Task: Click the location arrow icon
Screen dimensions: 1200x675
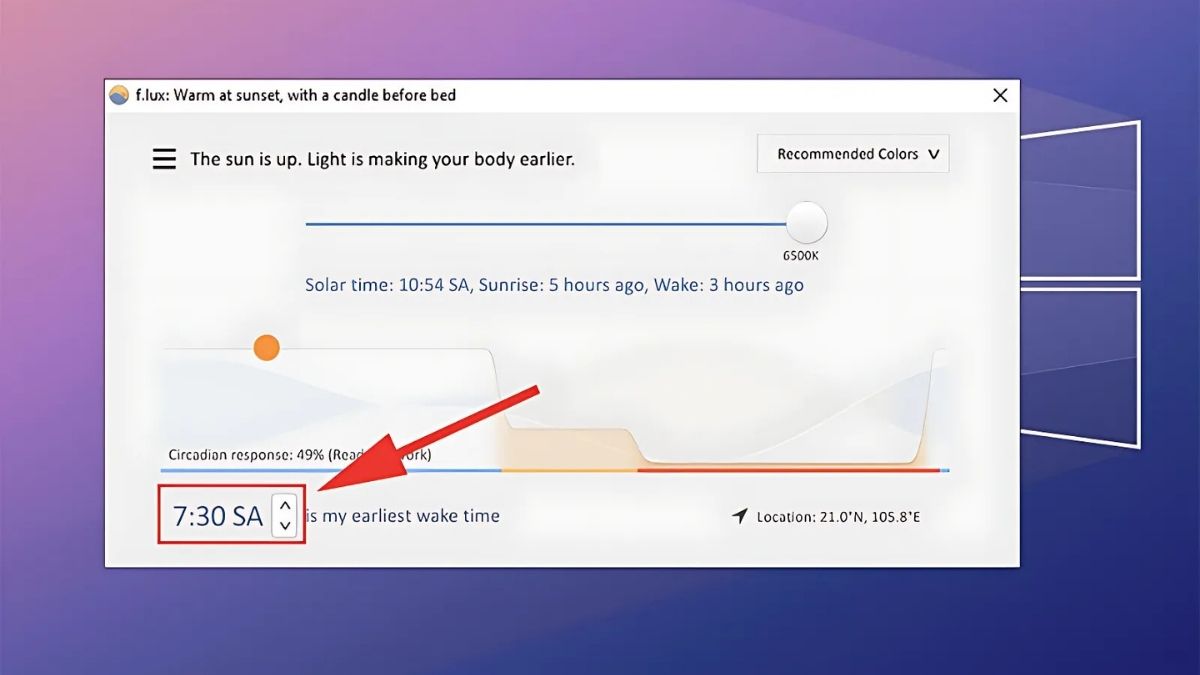Action: tap(740, 516)
